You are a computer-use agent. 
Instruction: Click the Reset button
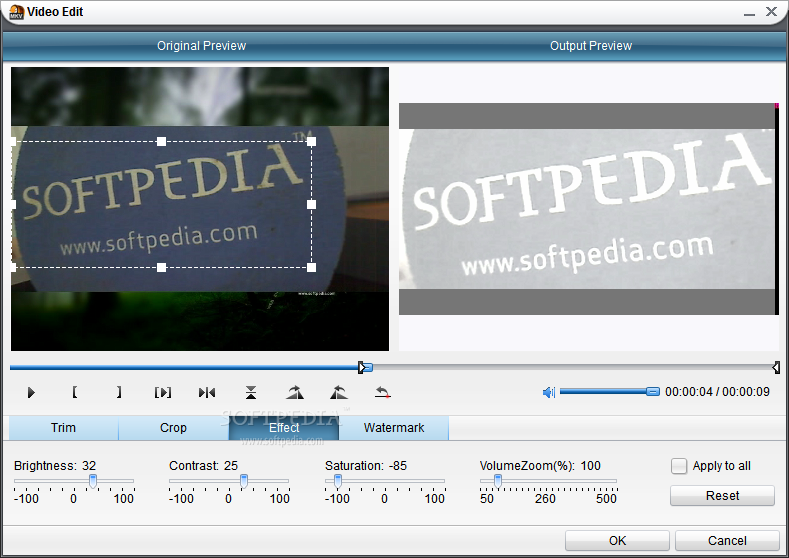click(x=722, y=496)
